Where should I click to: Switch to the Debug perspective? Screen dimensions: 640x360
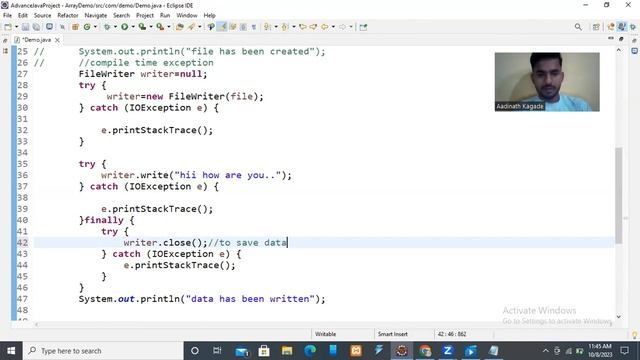click(633, 27)
